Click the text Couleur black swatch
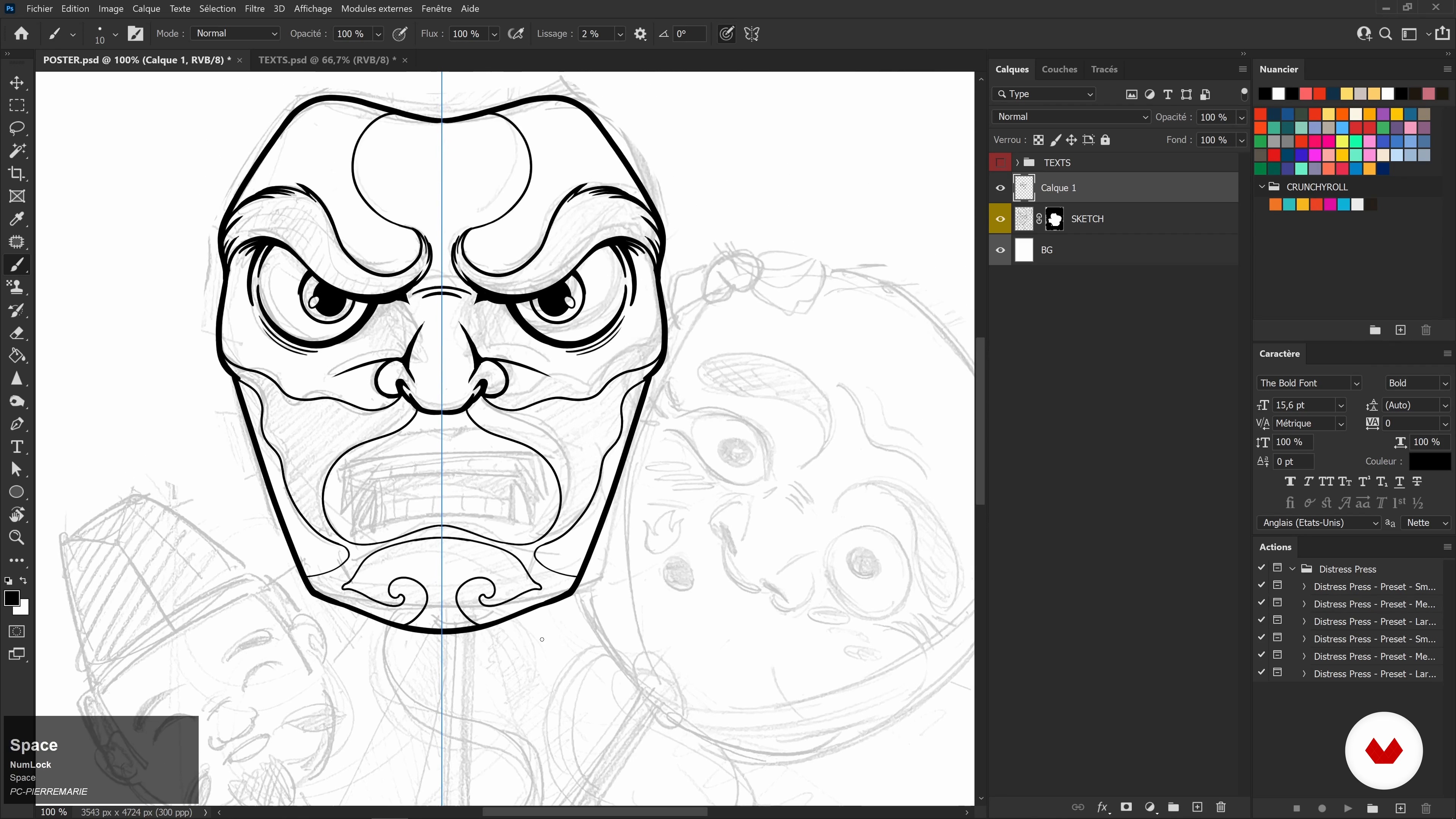 pos(1429,461)
